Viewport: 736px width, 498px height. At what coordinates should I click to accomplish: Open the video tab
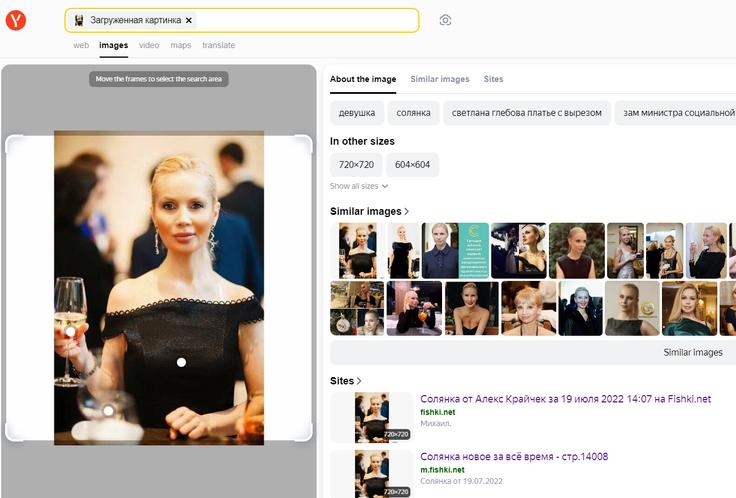click(149, 45)
